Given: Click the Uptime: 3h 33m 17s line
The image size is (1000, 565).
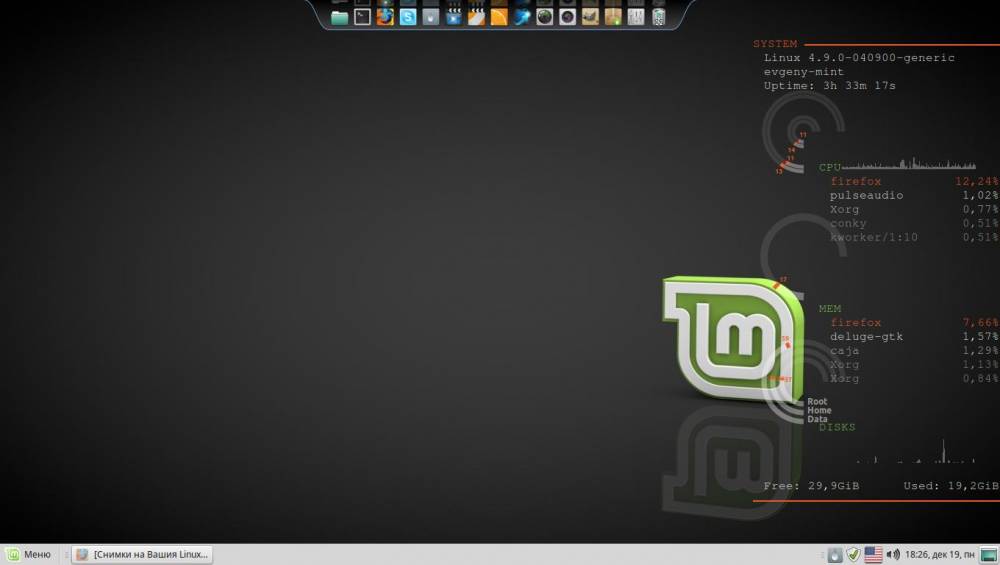Looking at the screenshot, I should coord(830,85).
